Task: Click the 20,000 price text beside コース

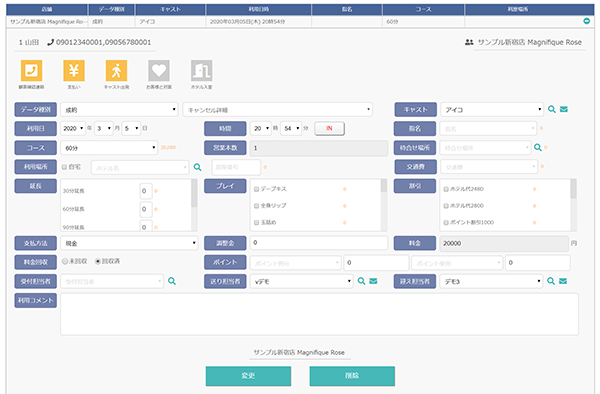Action: click(x=168, y=147)
